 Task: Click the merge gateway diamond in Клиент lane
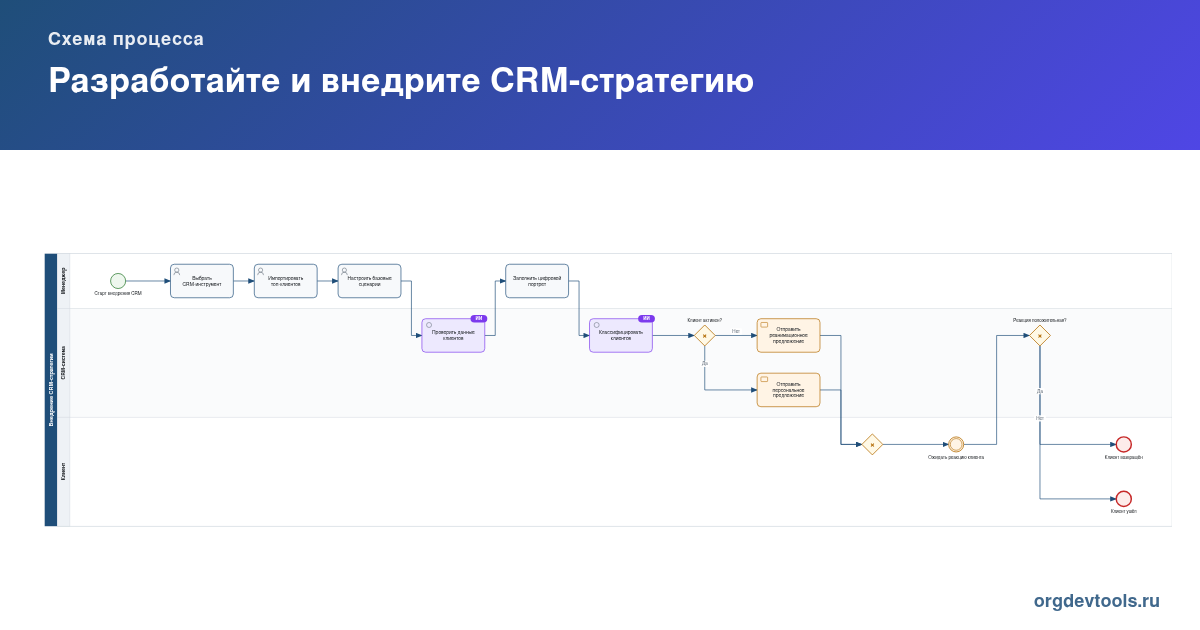(x=872, y=444)
